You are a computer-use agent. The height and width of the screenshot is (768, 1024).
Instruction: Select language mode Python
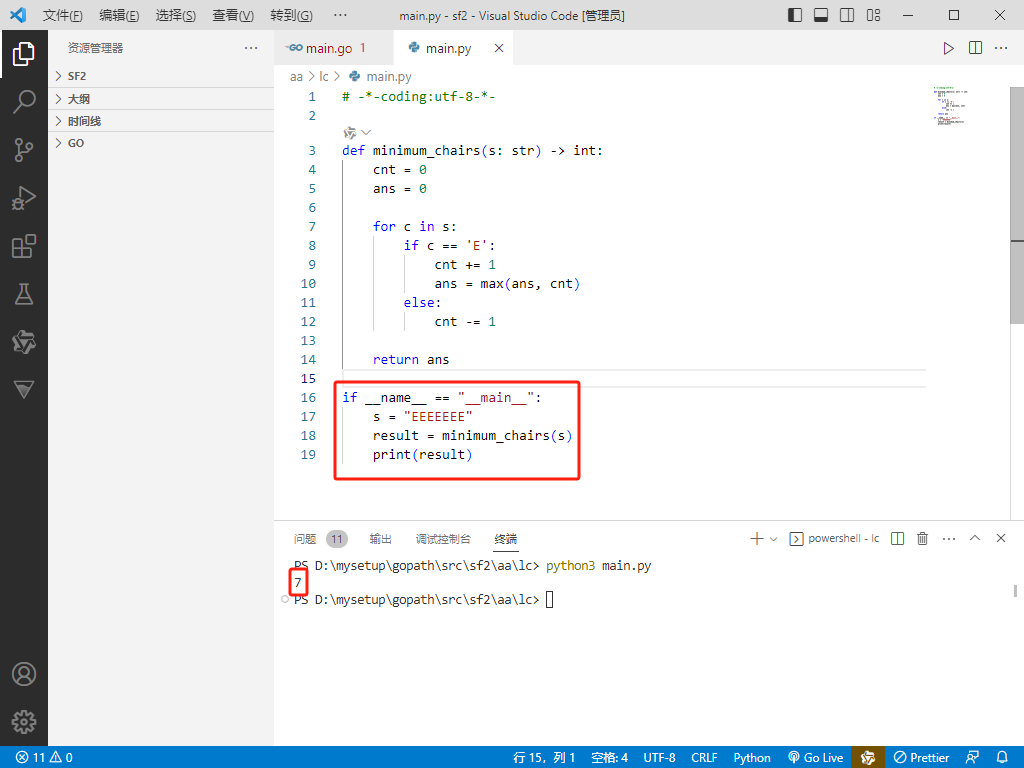pyautogui.click(x=752, y=758)
